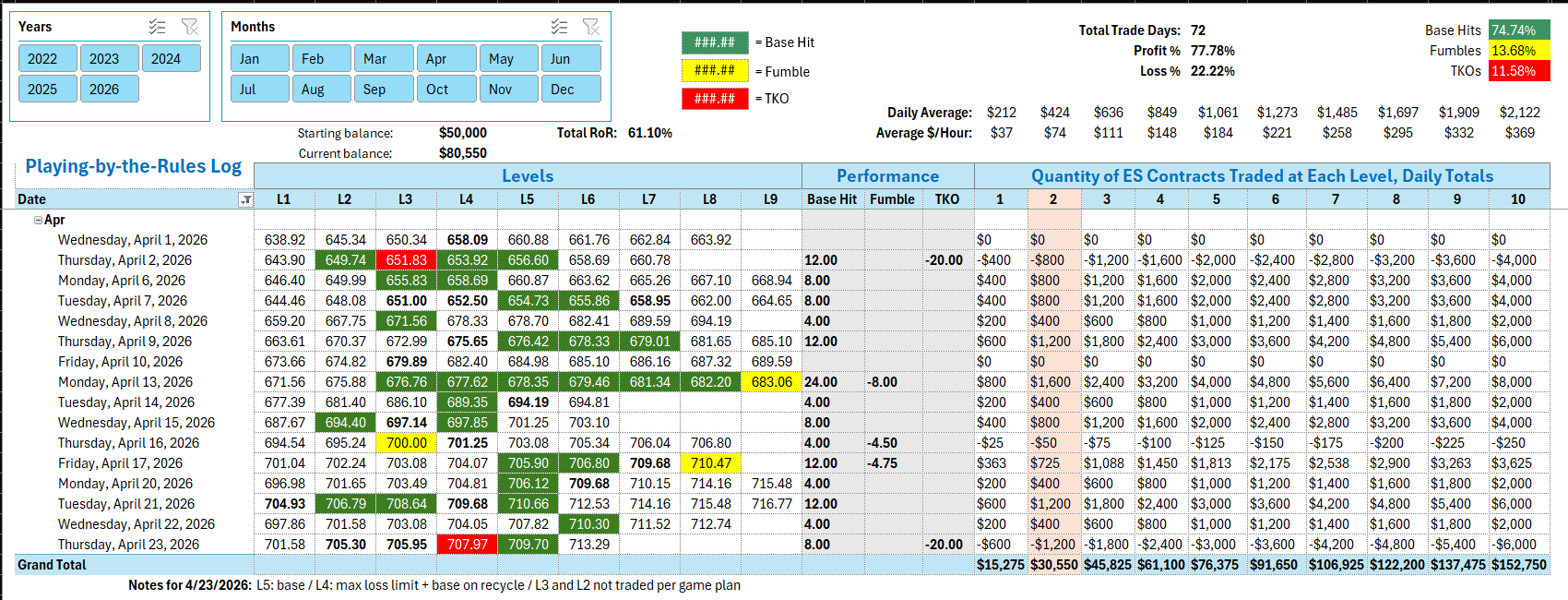Click the Loss % 22.22% value

1213,71
